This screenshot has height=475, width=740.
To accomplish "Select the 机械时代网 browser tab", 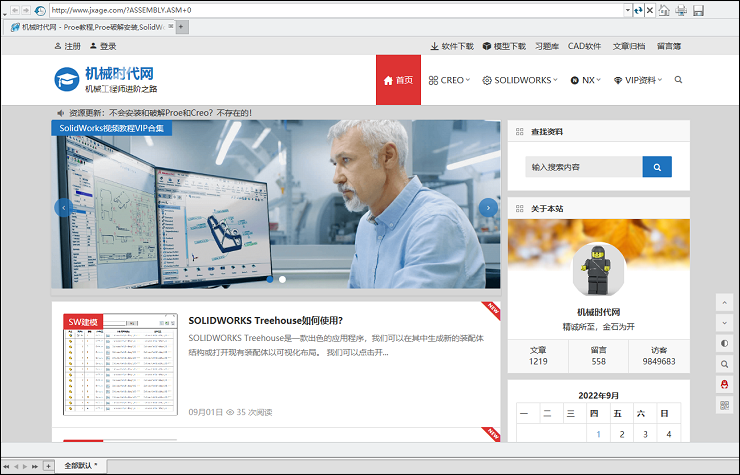I will (89, 27).
